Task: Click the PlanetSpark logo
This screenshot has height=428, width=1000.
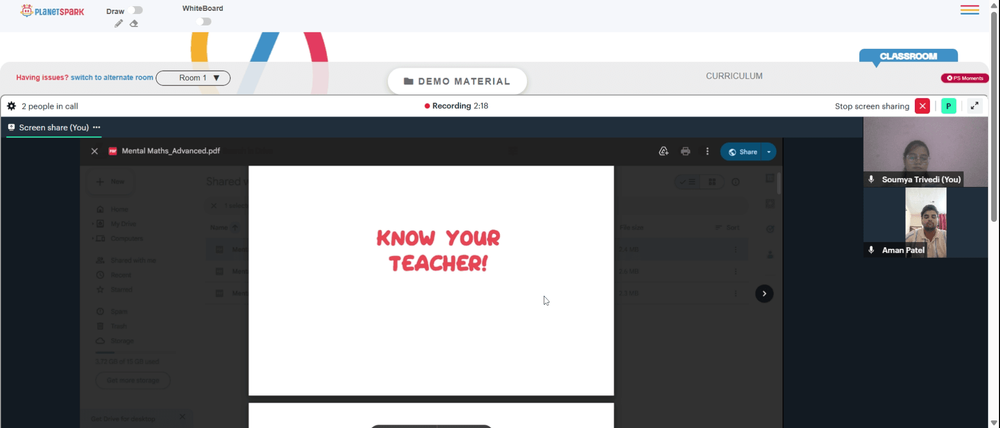Action: pyautogui.click(x=52, y=11)
